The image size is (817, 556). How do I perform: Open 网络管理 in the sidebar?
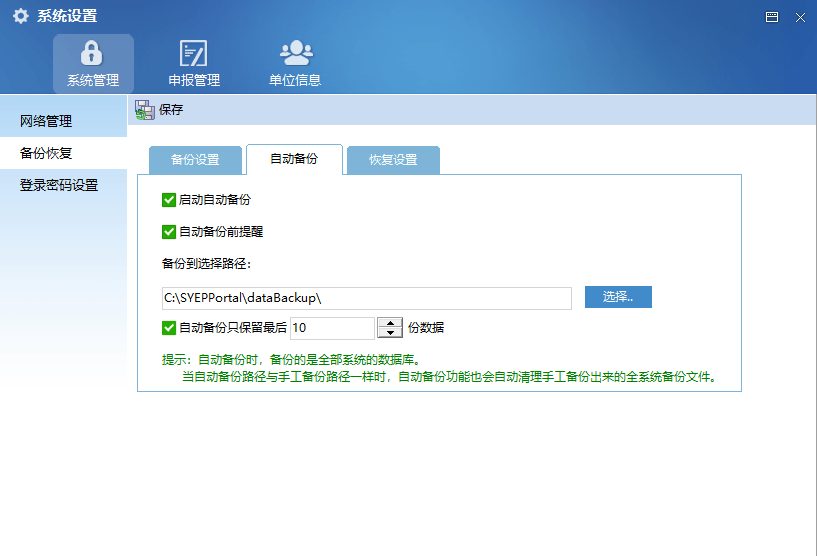point(46,121)
